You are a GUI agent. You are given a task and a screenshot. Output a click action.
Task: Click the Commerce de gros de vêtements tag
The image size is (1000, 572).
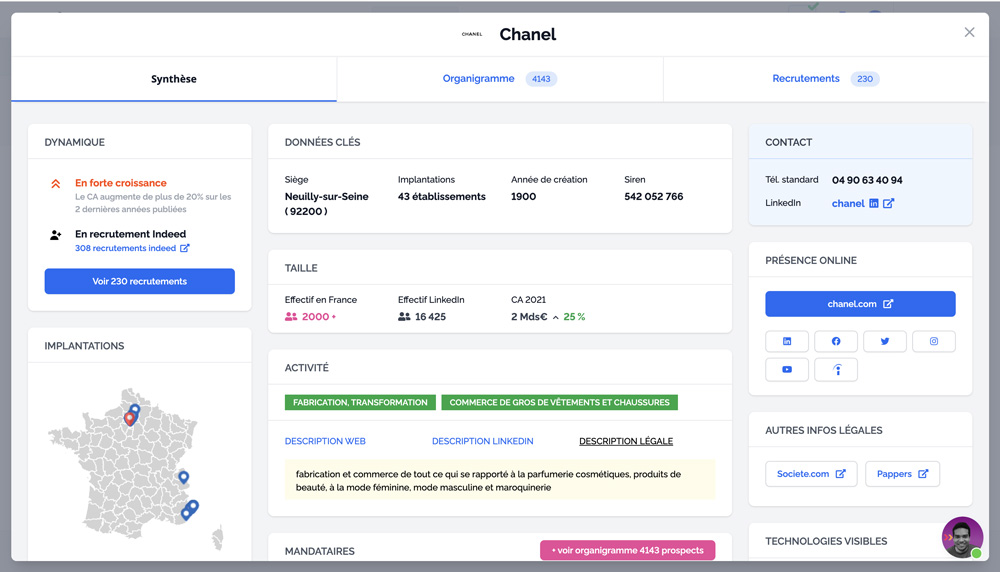click(559, 402)
